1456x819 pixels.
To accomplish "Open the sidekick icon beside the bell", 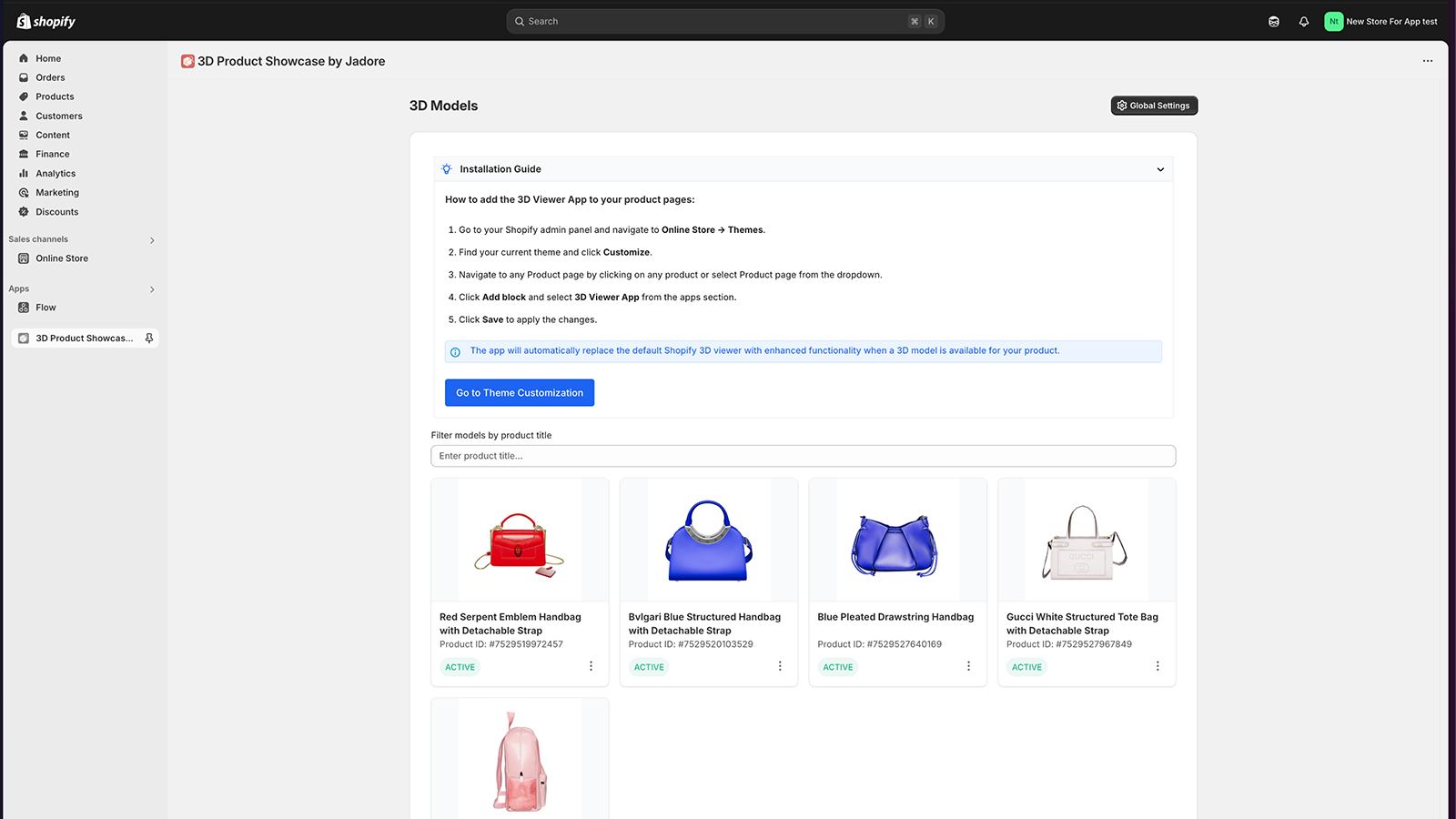I will [1274, 22].
